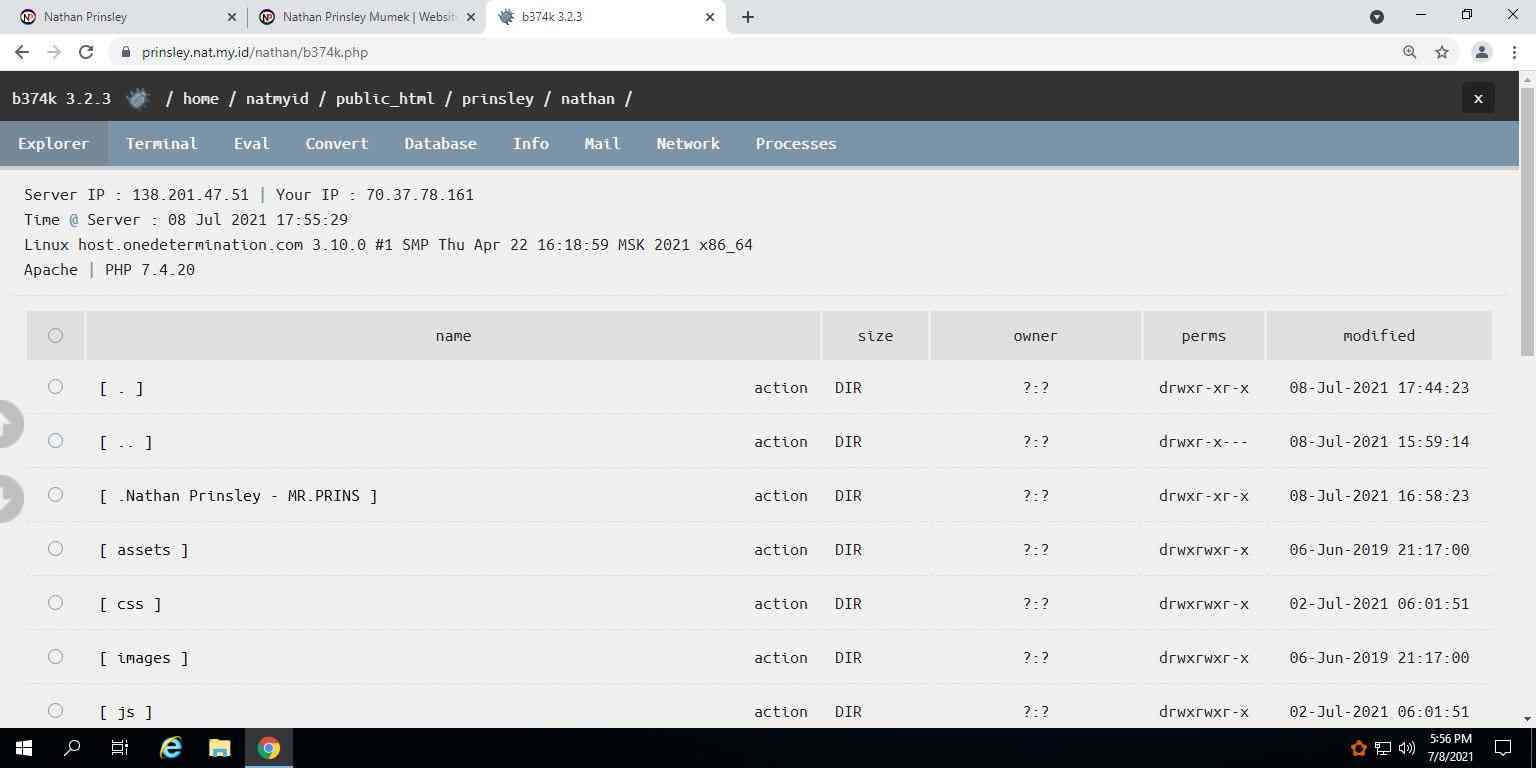Click the volume icon in system tray

point(1407,748)
